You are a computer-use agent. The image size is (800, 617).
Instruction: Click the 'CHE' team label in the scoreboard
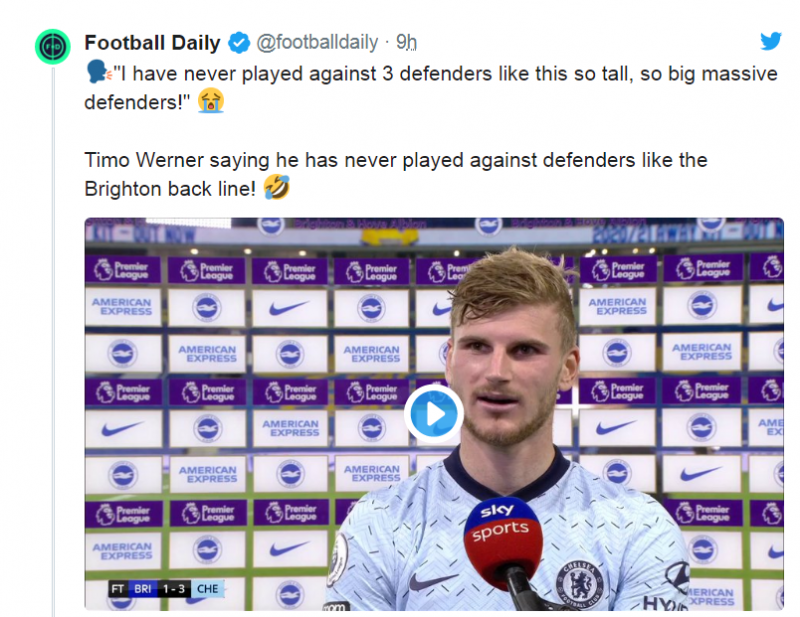coord(208,589)
